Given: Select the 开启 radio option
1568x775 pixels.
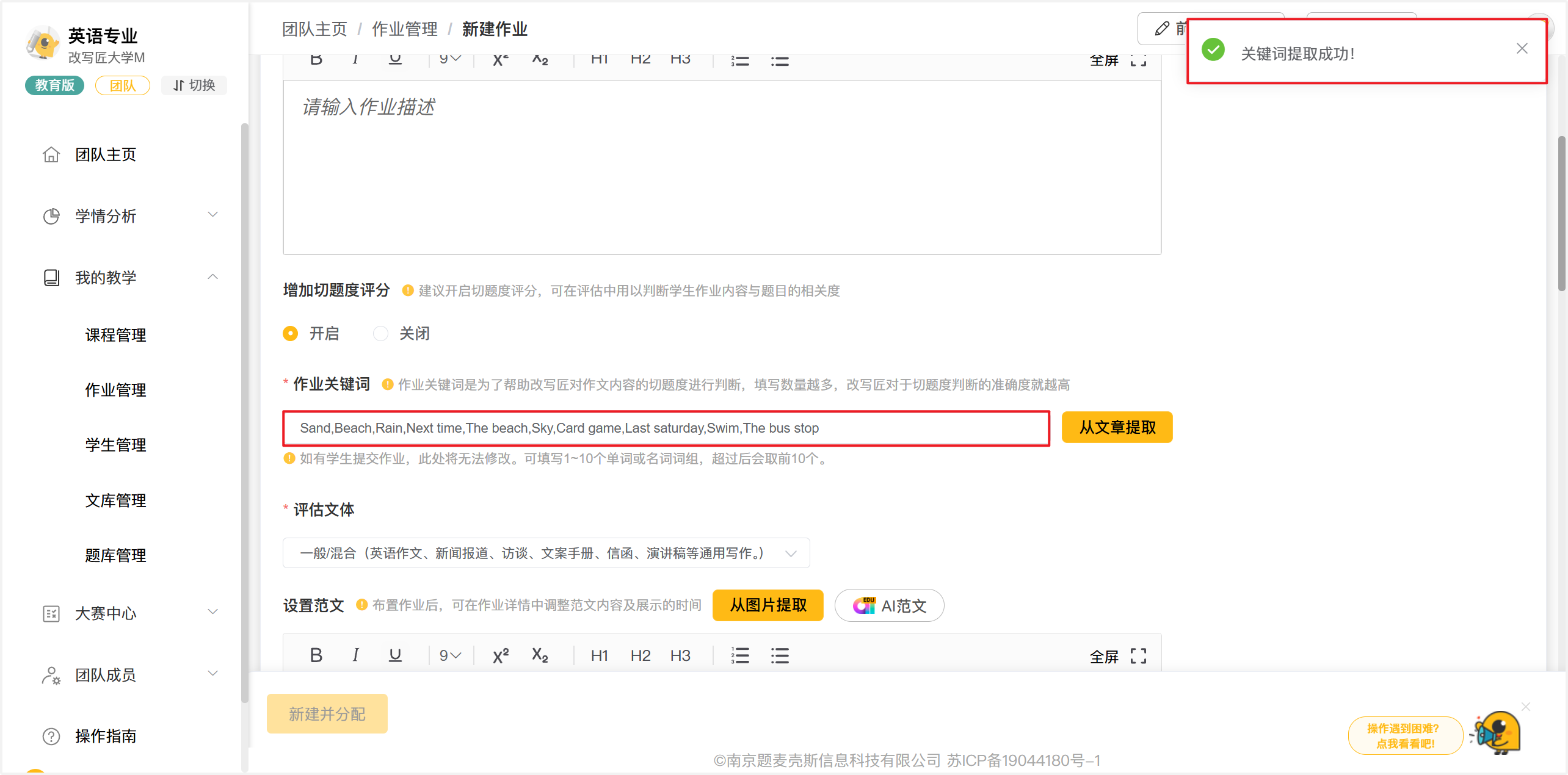Looking at the screenshot, I should pyautogui.click(x=291, y=334).
